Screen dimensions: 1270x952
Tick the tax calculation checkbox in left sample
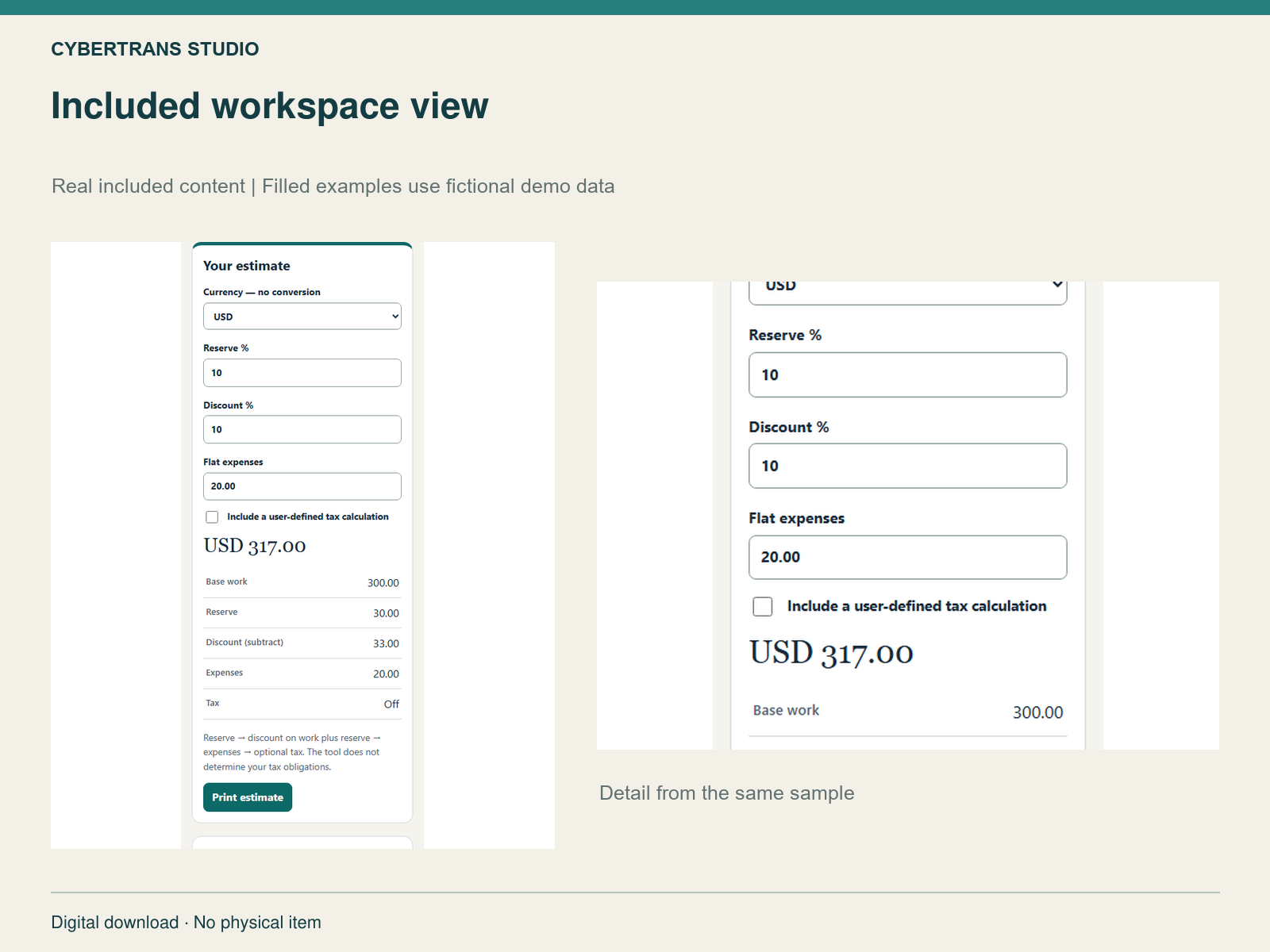tap(212, 517)
